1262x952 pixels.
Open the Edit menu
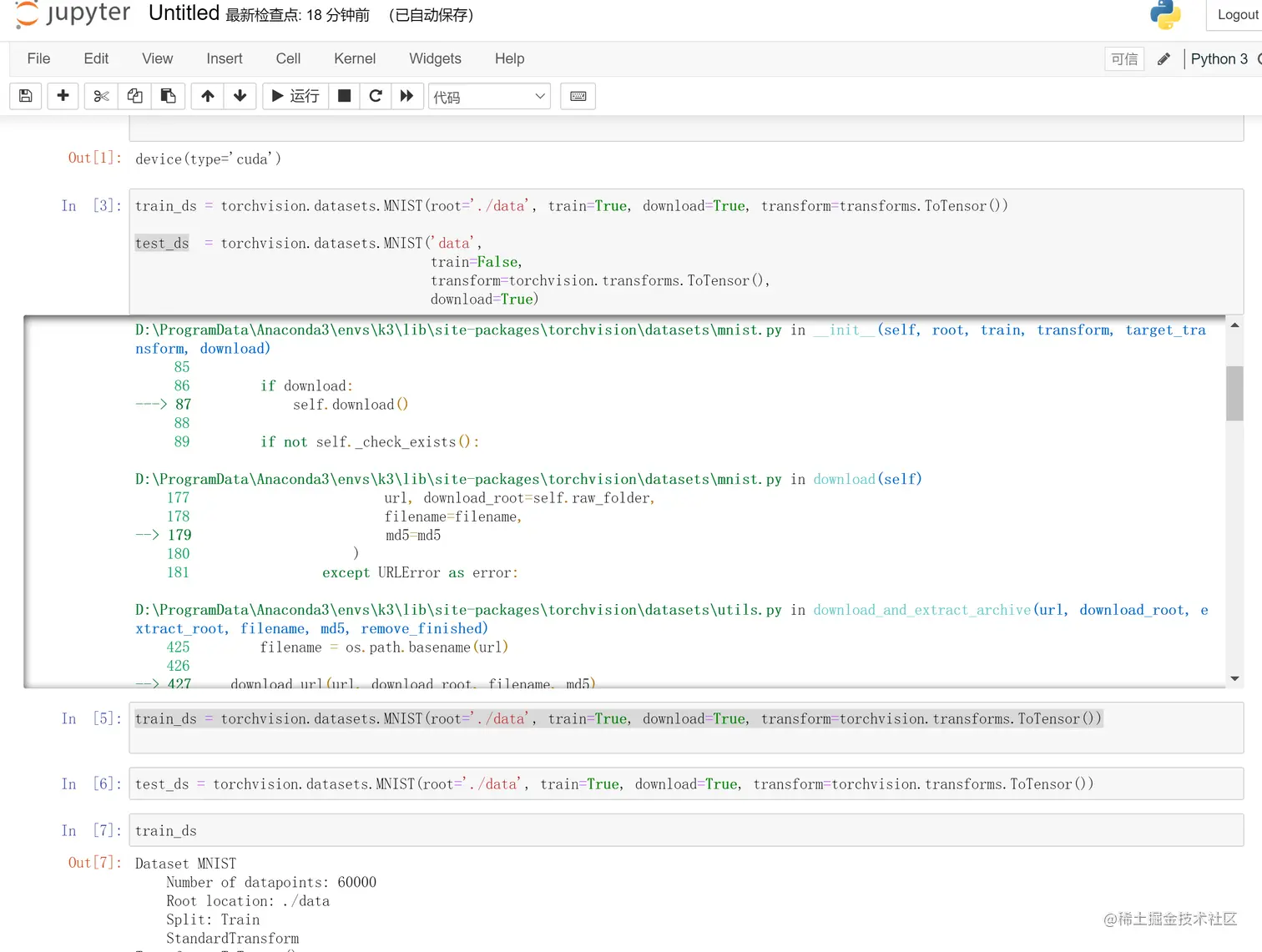point(96,58)
